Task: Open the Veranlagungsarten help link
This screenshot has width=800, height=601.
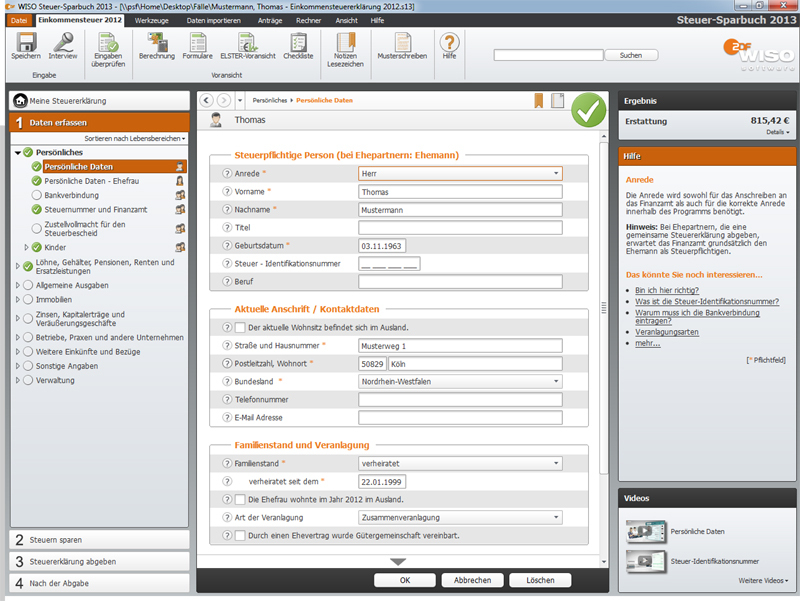Action: click(667, 332)
